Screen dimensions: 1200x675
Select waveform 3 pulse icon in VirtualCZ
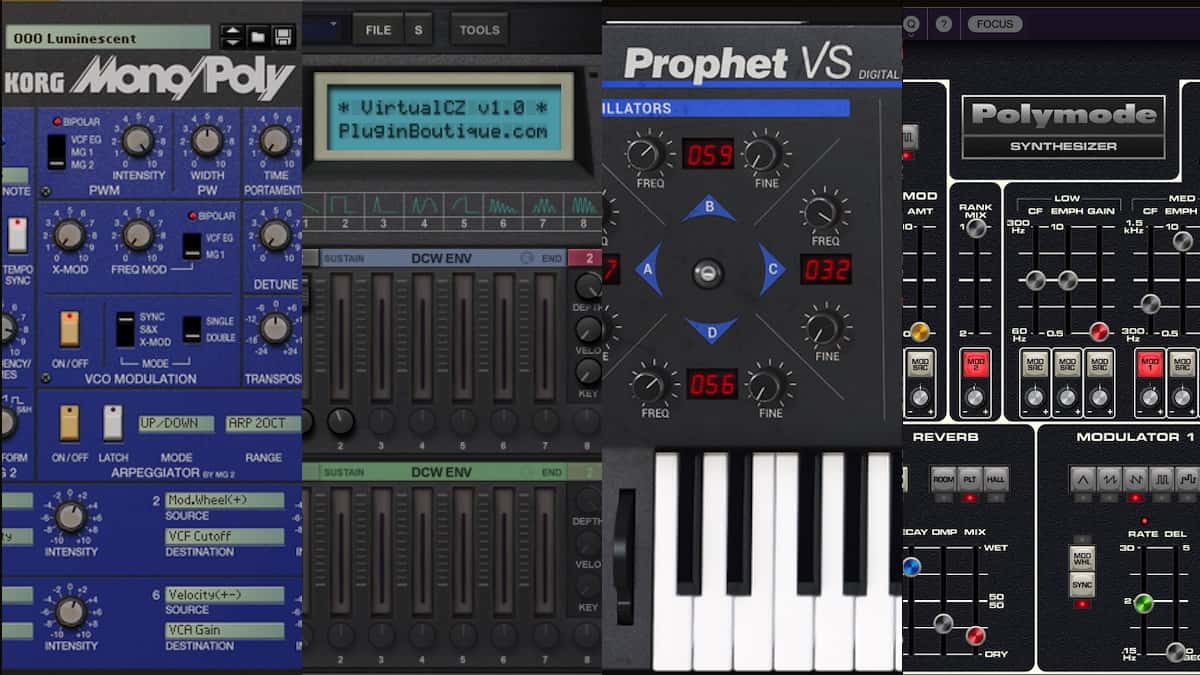click(383, 205)
